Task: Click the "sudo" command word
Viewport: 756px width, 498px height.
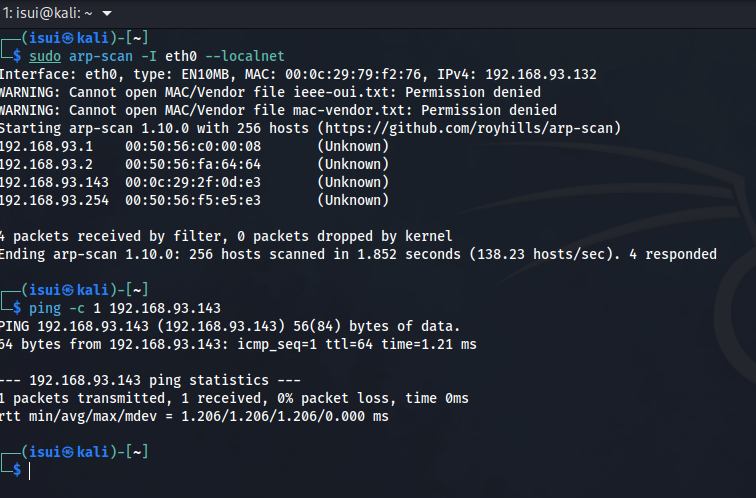Action: 45,56
